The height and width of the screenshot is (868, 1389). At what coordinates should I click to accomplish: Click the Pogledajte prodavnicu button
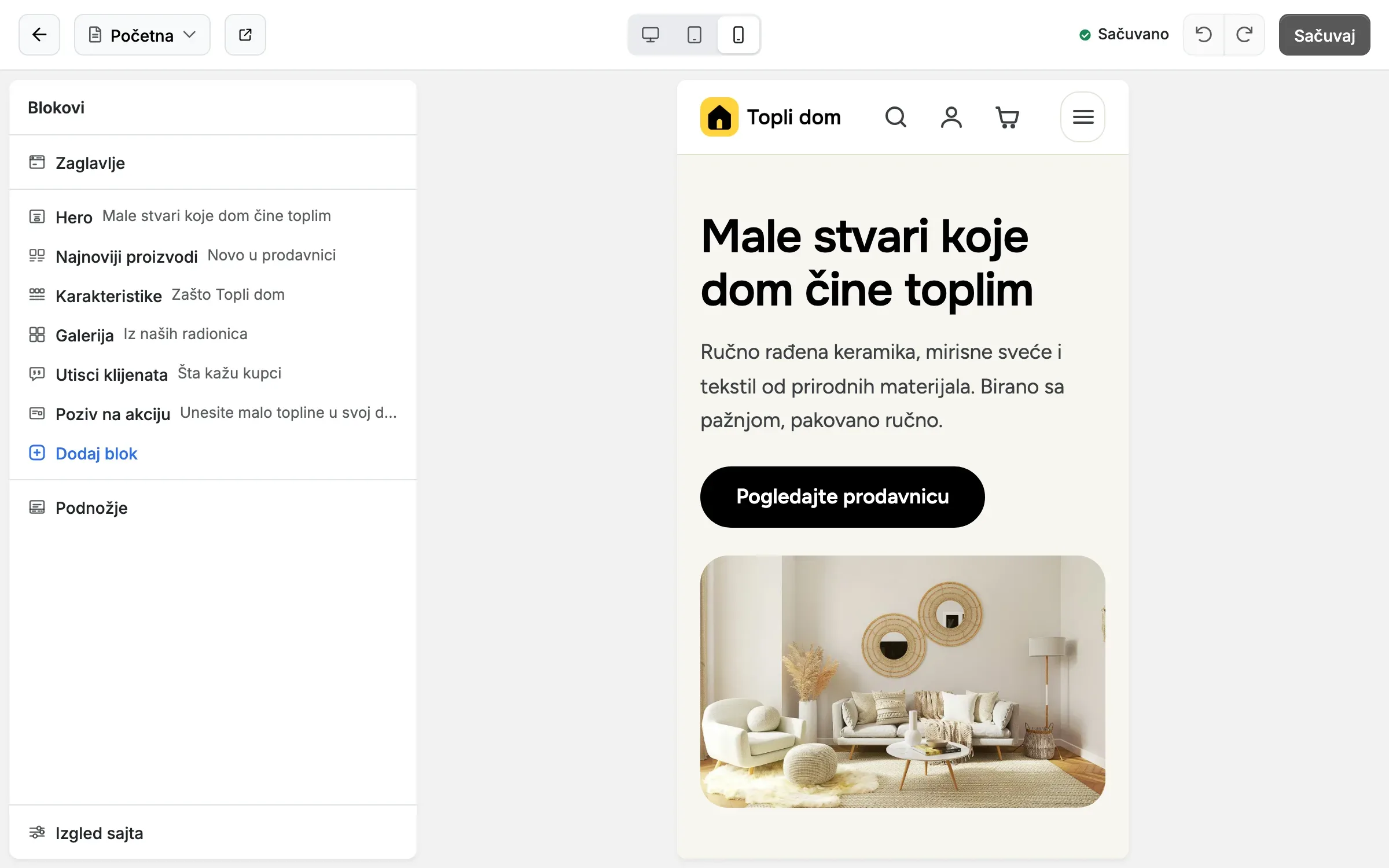[842, 496]
